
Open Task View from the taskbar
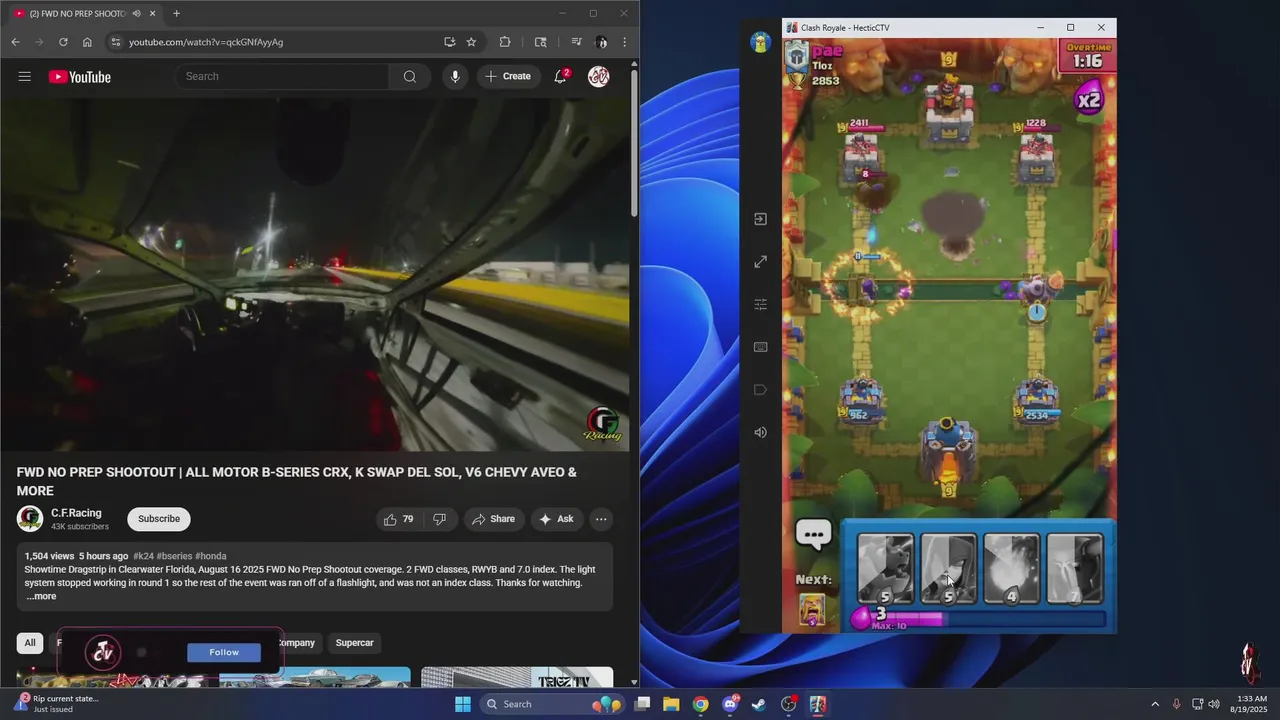[x=643, y=704]
